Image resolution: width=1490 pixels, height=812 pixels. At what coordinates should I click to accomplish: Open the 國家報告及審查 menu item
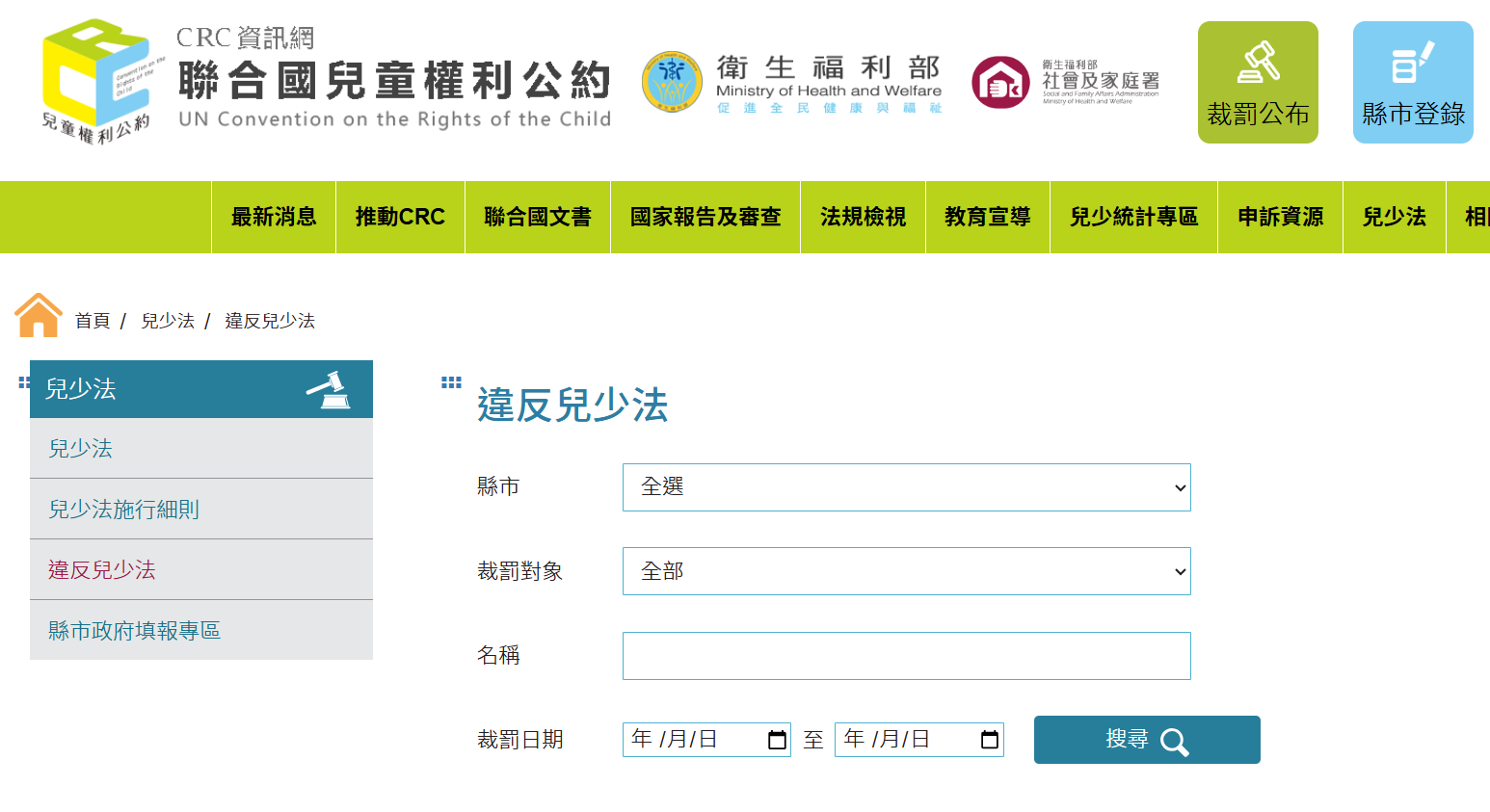coord(705,218)
